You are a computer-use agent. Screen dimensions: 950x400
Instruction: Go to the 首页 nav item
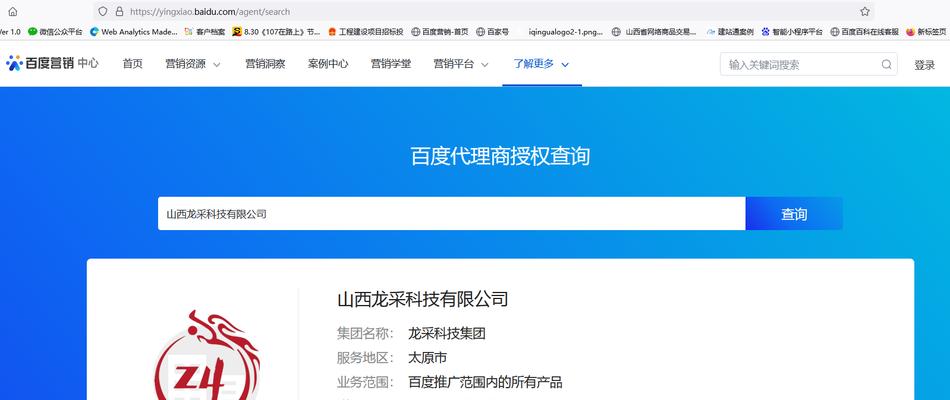pyautogui.click(x=133, y=64)
